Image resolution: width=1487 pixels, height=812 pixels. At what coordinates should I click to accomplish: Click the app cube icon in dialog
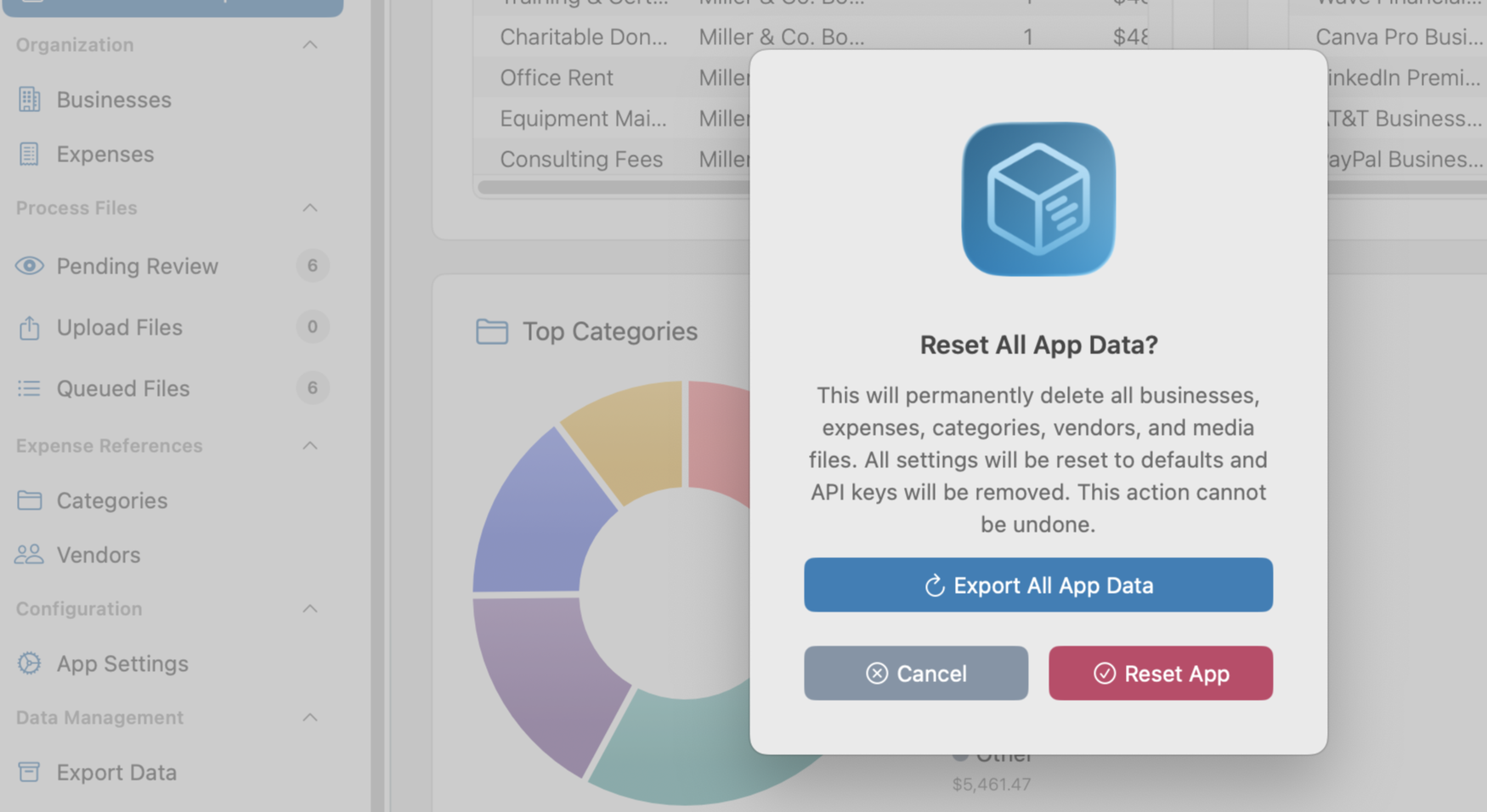coord(1038,199)
